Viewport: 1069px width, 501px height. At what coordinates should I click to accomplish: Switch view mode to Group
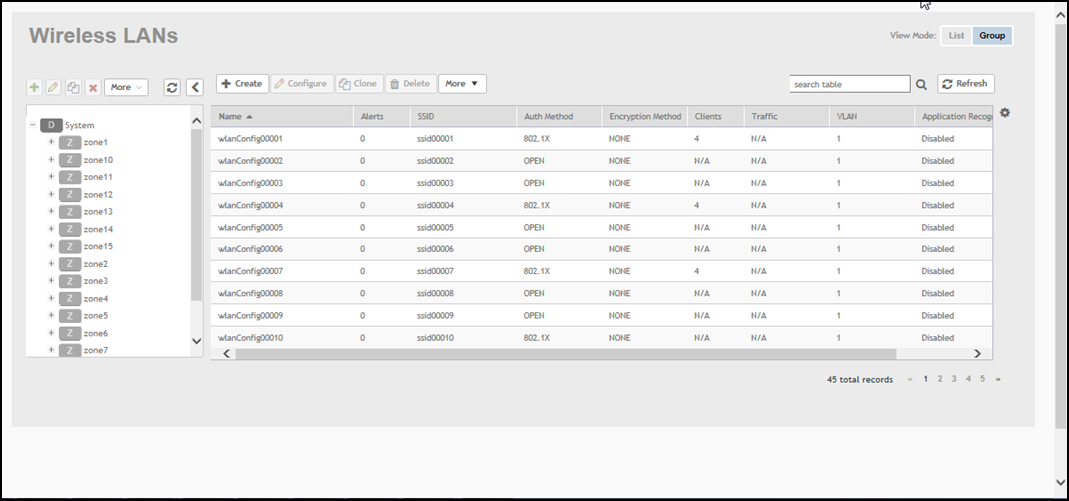coord(992,35)
